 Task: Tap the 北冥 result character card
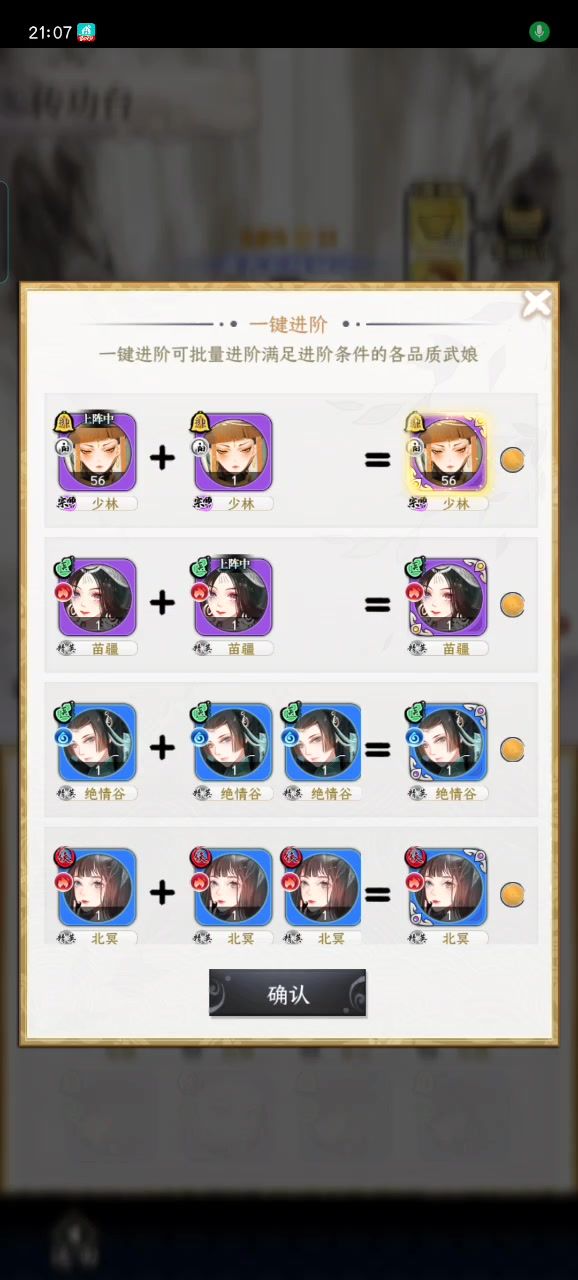click(446, 887)
